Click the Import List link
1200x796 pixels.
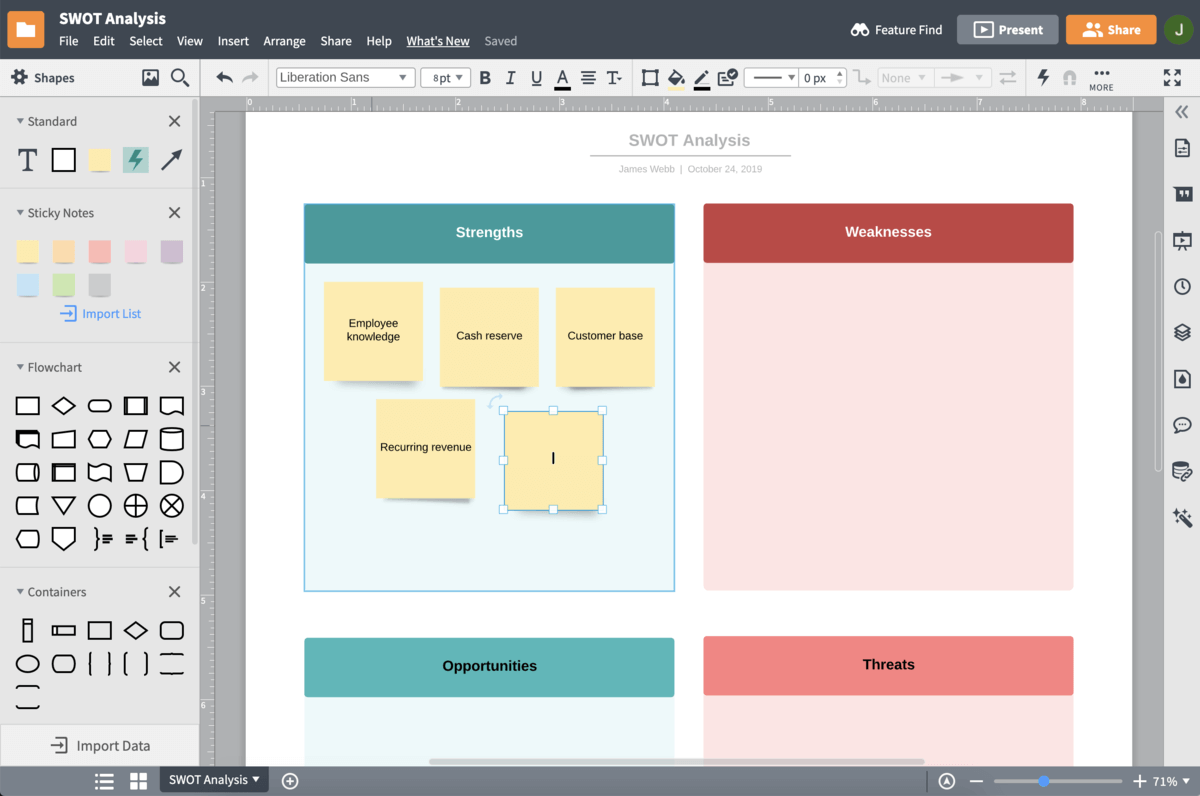point(101,314)
